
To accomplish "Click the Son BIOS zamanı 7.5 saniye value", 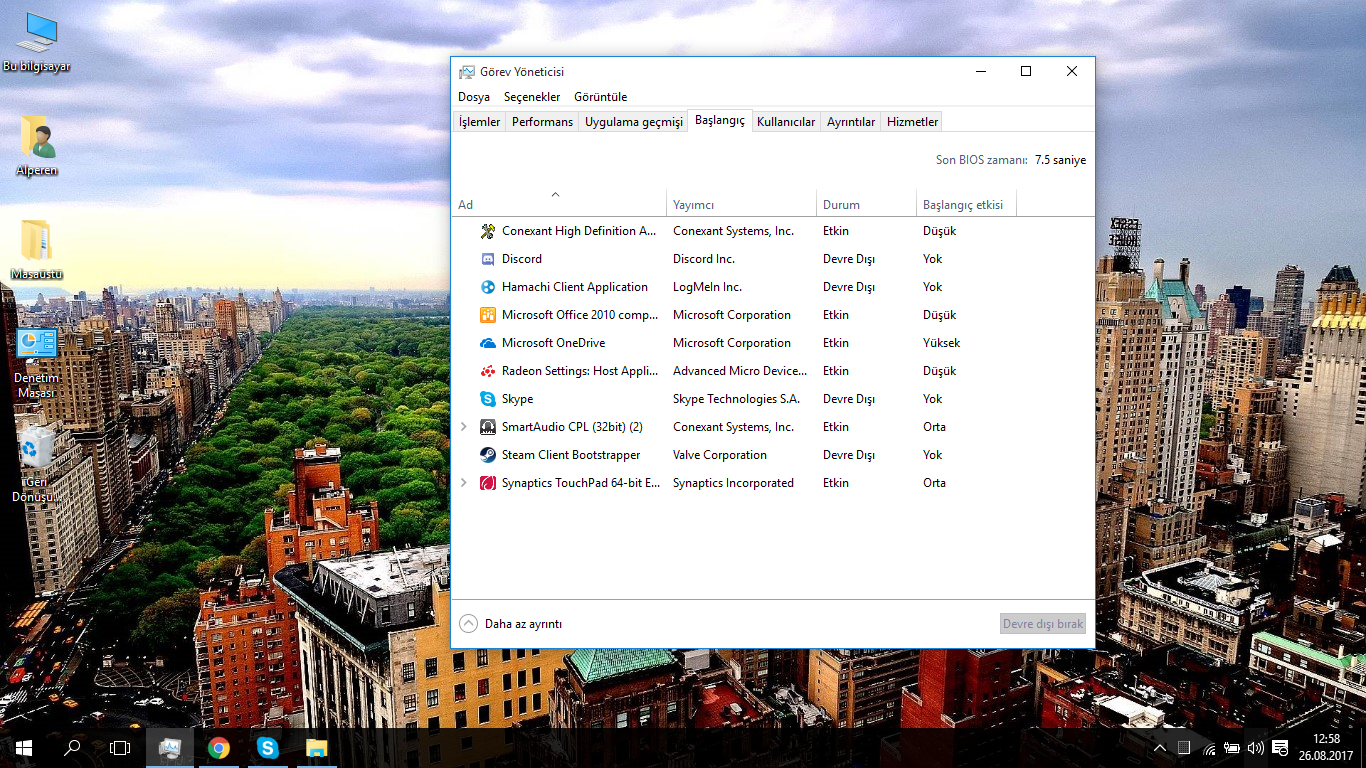I will click(1060, 160).
